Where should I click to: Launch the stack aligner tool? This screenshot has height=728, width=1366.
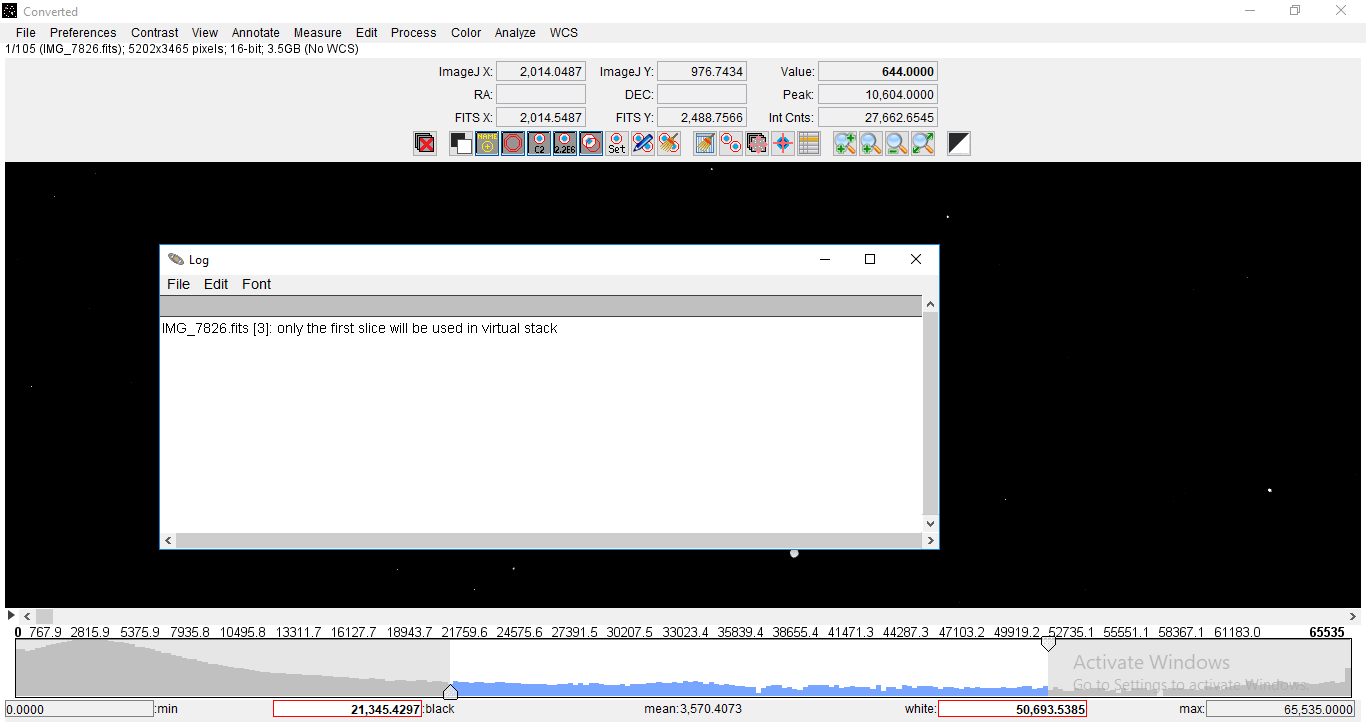(x=757, y=144)
